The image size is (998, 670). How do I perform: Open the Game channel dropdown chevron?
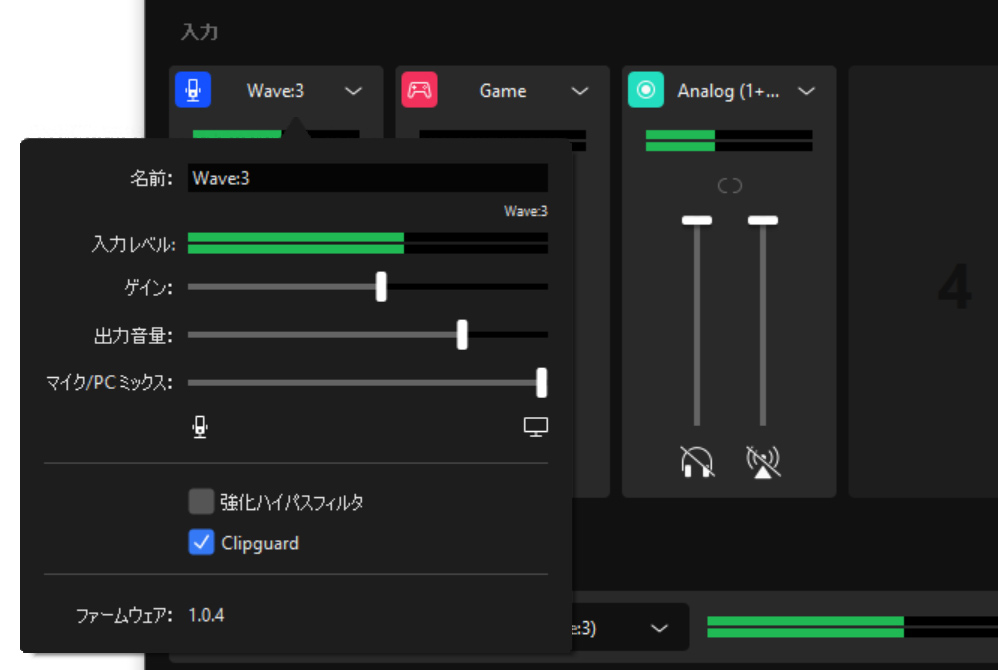pyautogui.click(x=580, y=91)
